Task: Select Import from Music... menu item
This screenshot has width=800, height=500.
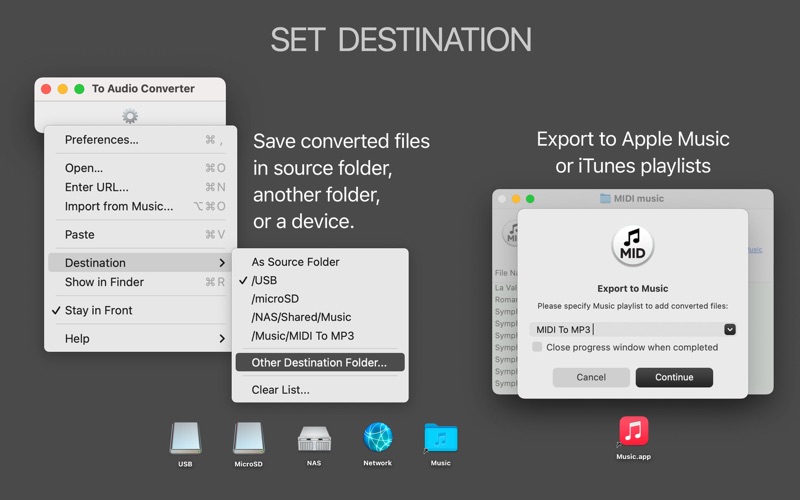Action: [x=141, y=206]
